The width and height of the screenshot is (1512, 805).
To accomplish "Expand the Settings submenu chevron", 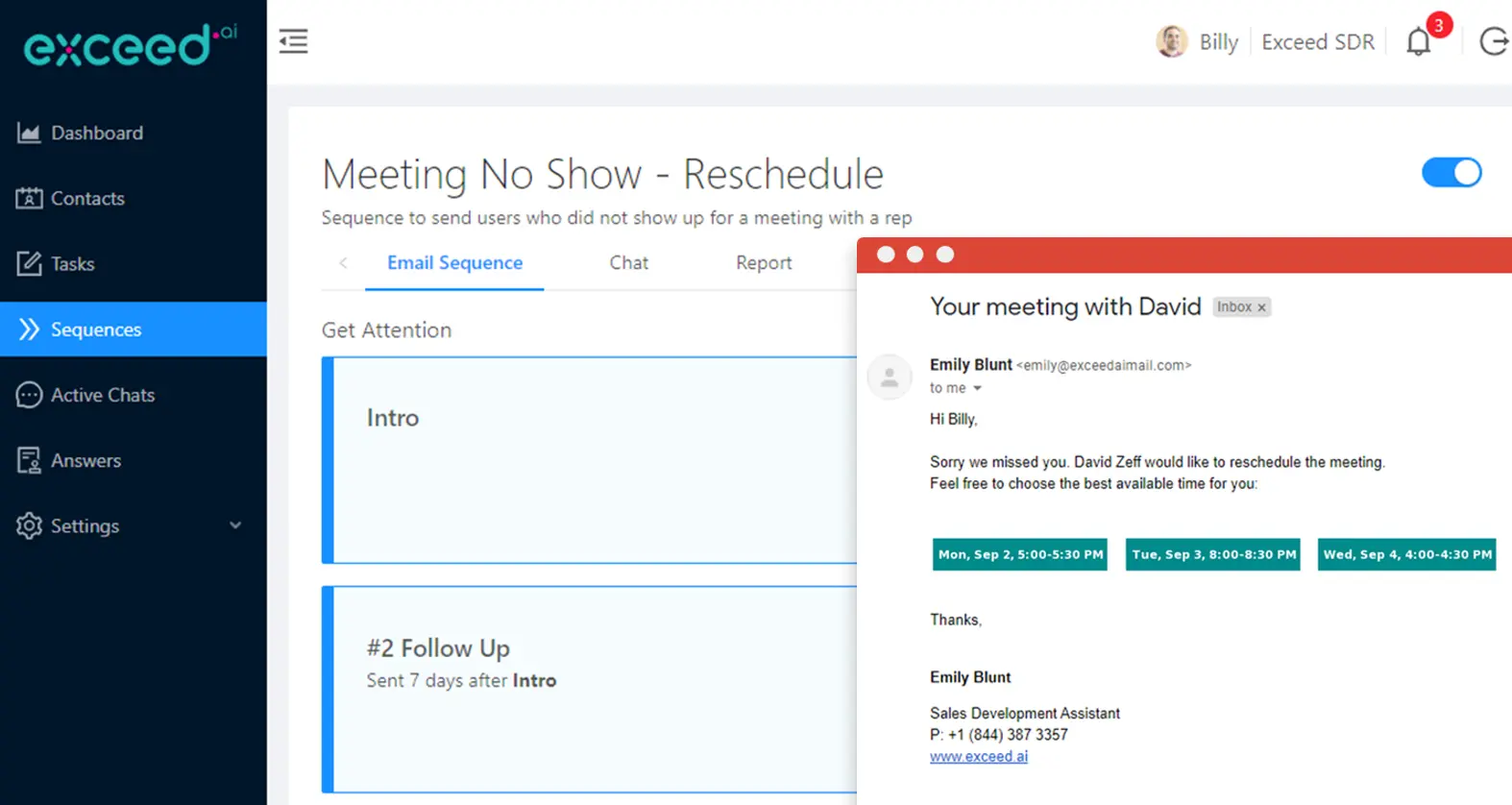I will pos(235,525).
